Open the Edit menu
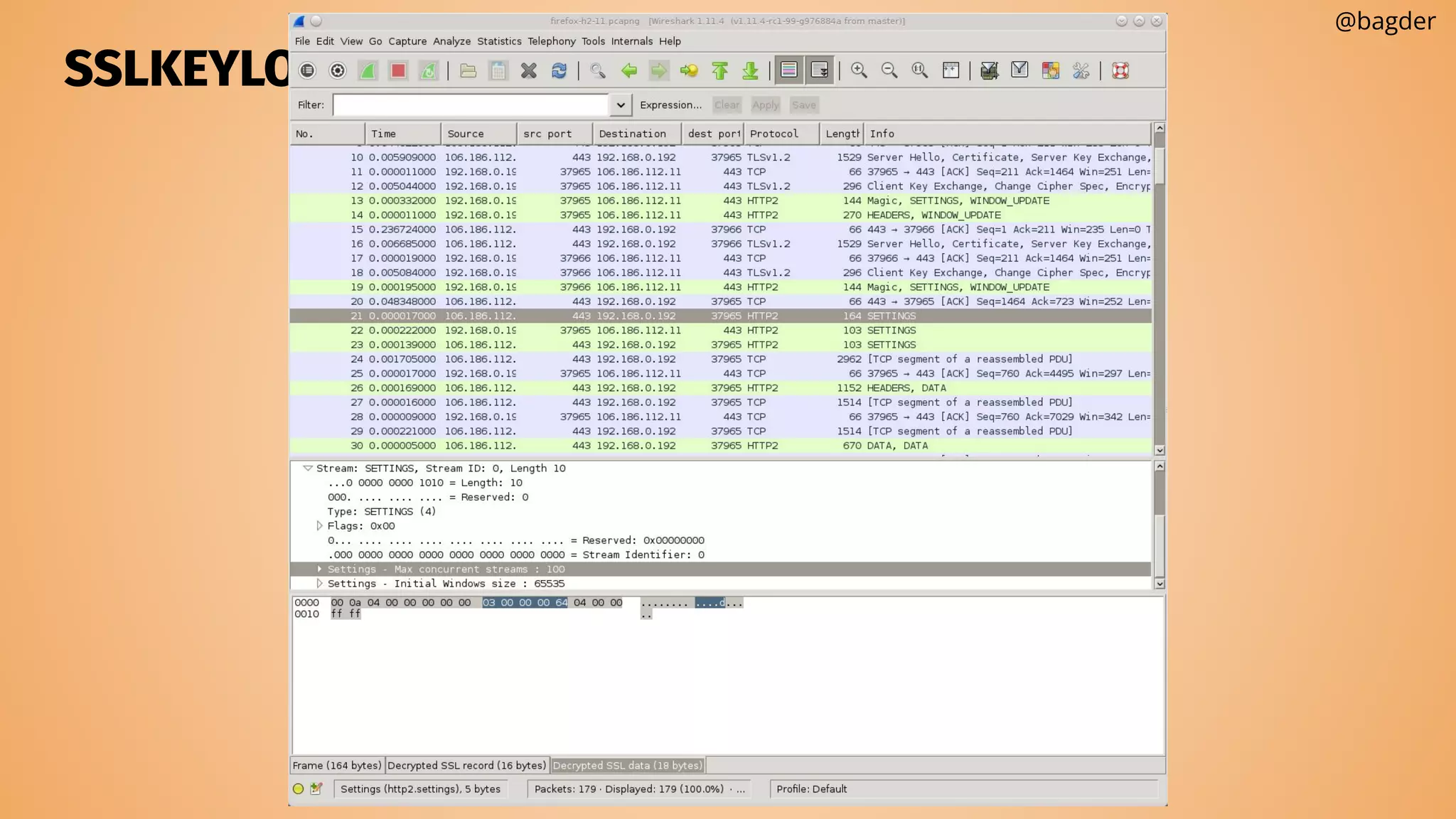This screenshot has width=1456, height=819. [x=325, y=41]
